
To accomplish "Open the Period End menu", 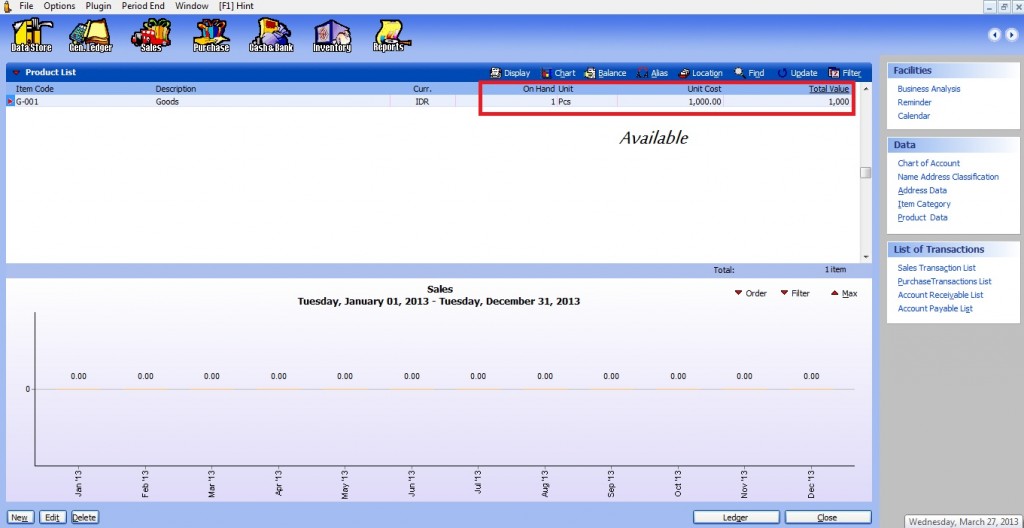I will (x=143, y=6).
